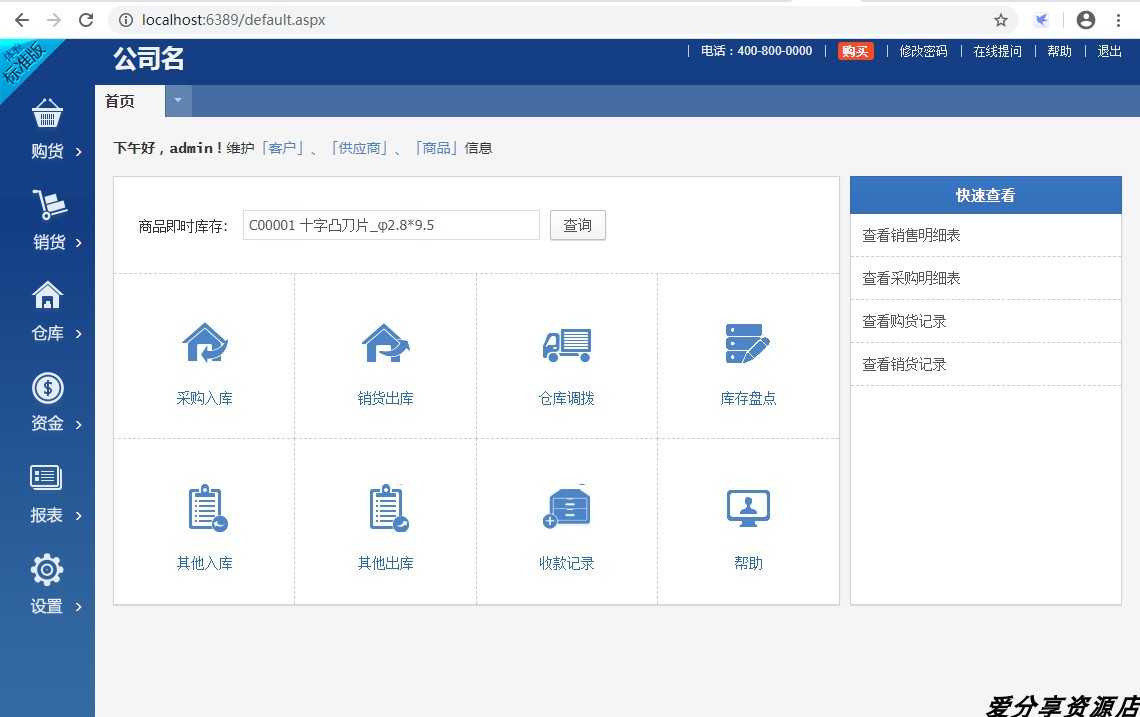
Task: Reload the page with browser refresh icon
Action: pyautogui.click(x=86, y=20)
